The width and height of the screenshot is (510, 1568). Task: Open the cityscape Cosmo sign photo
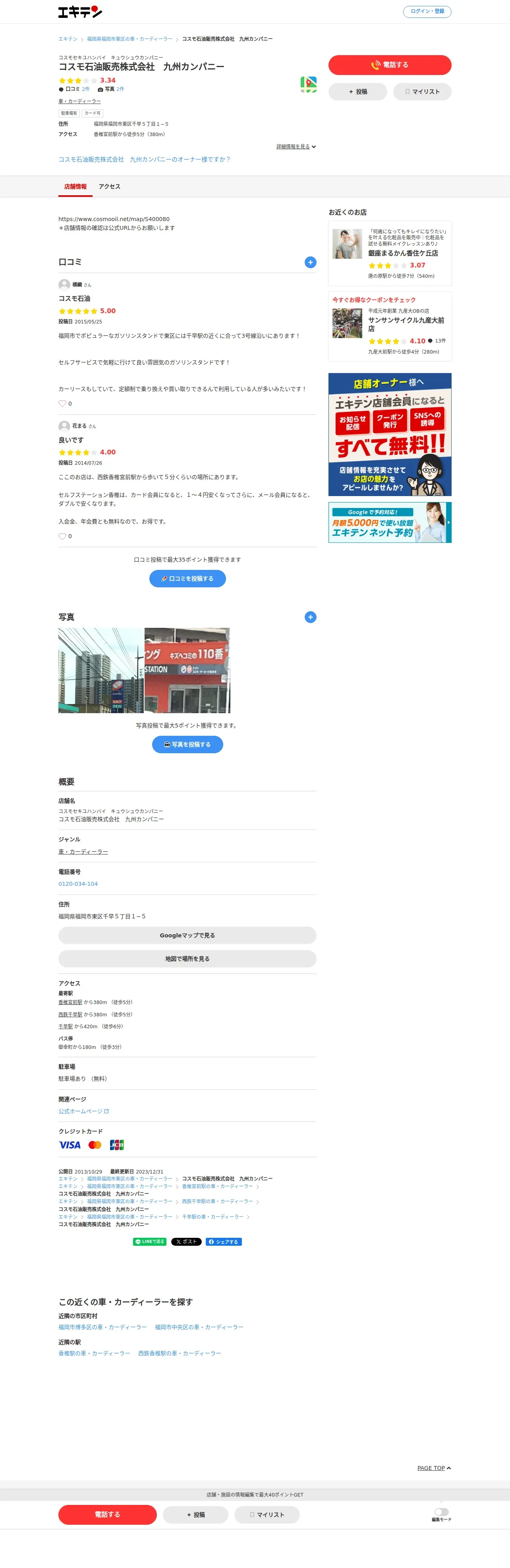point(101,671)
